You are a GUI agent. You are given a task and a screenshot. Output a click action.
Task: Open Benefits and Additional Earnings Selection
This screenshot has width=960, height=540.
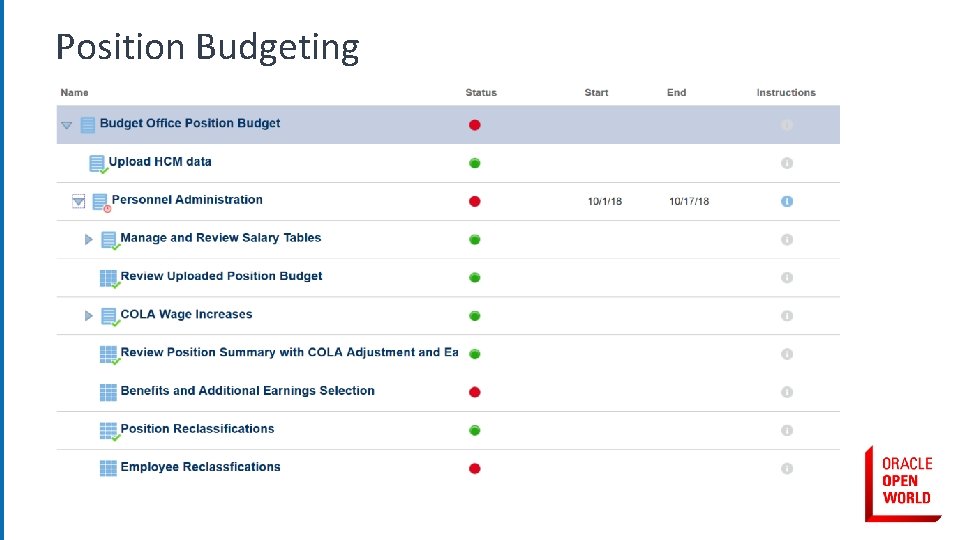247,391
